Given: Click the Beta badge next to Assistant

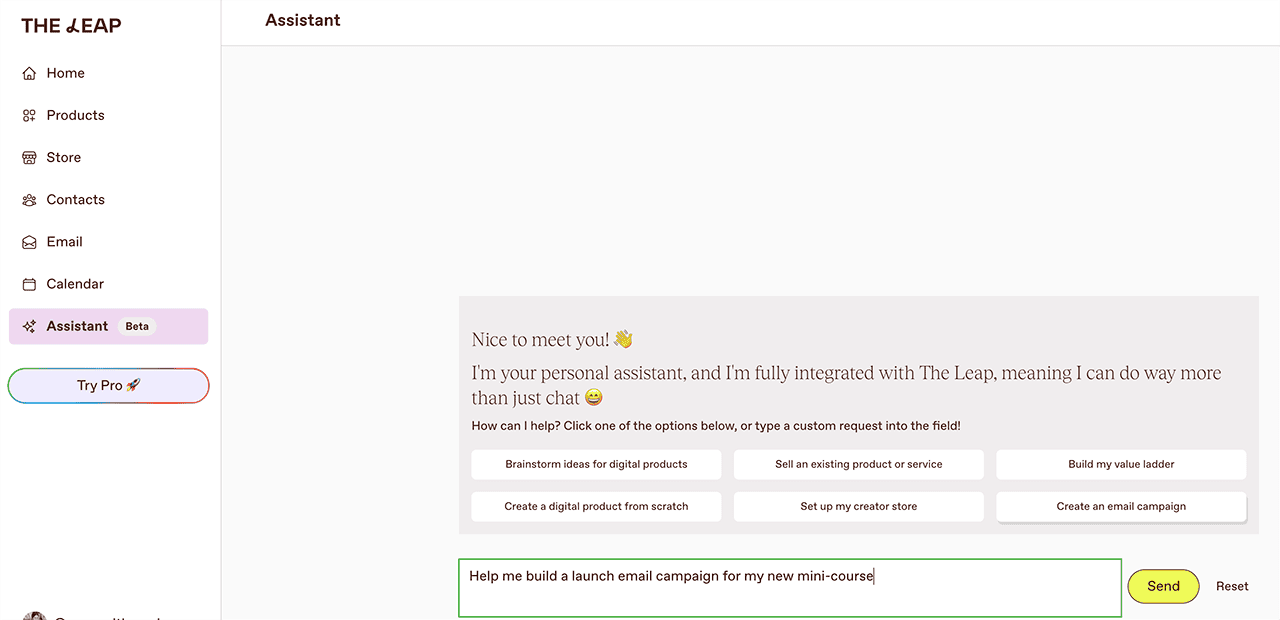Looking at the screenshot, I should coord(136,325).
